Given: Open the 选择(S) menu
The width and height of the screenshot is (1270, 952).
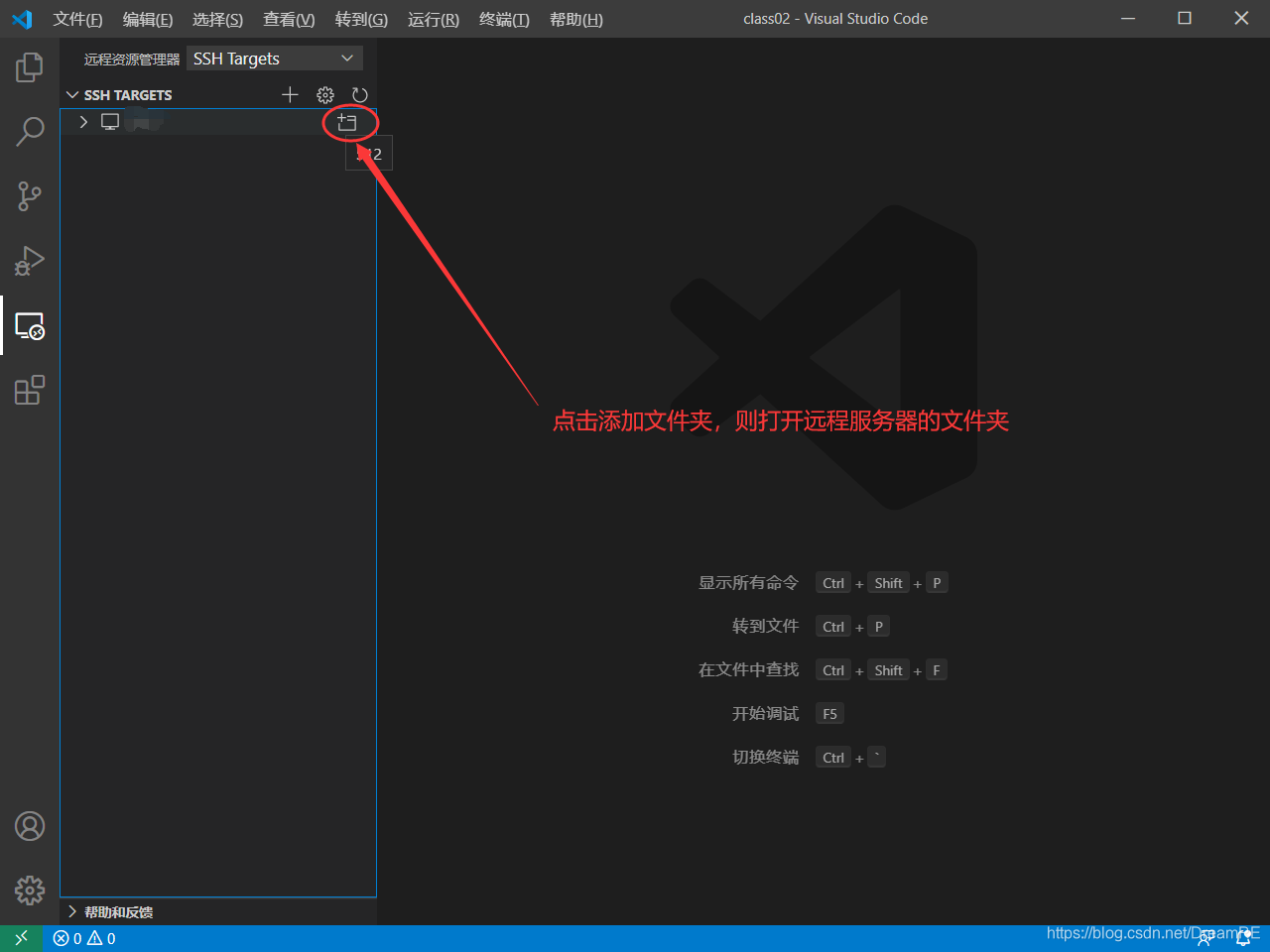Looking at the screenshot, I should pyautogui.click(x=217, y=19).
